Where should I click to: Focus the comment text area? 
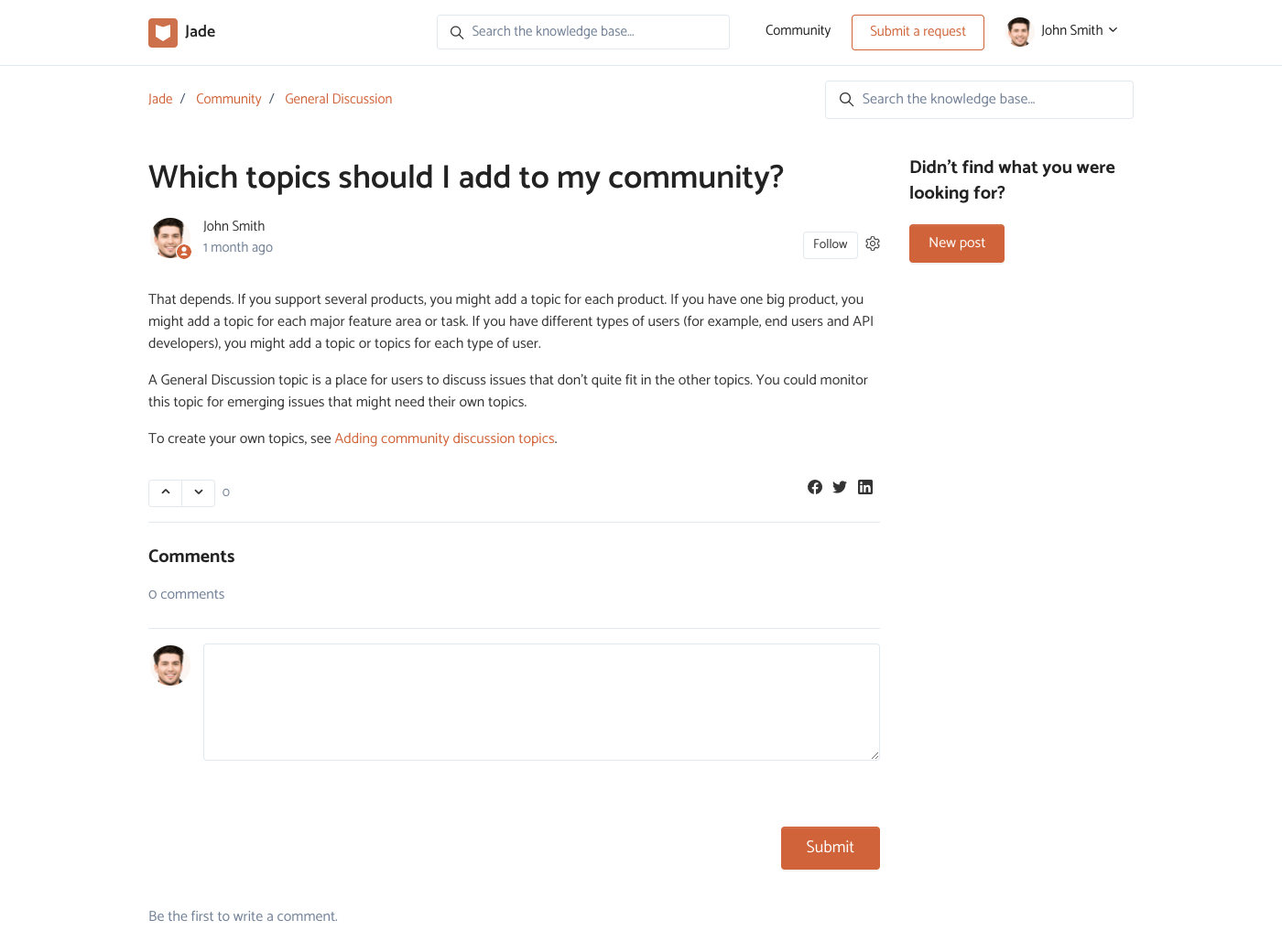coord(541,702)
